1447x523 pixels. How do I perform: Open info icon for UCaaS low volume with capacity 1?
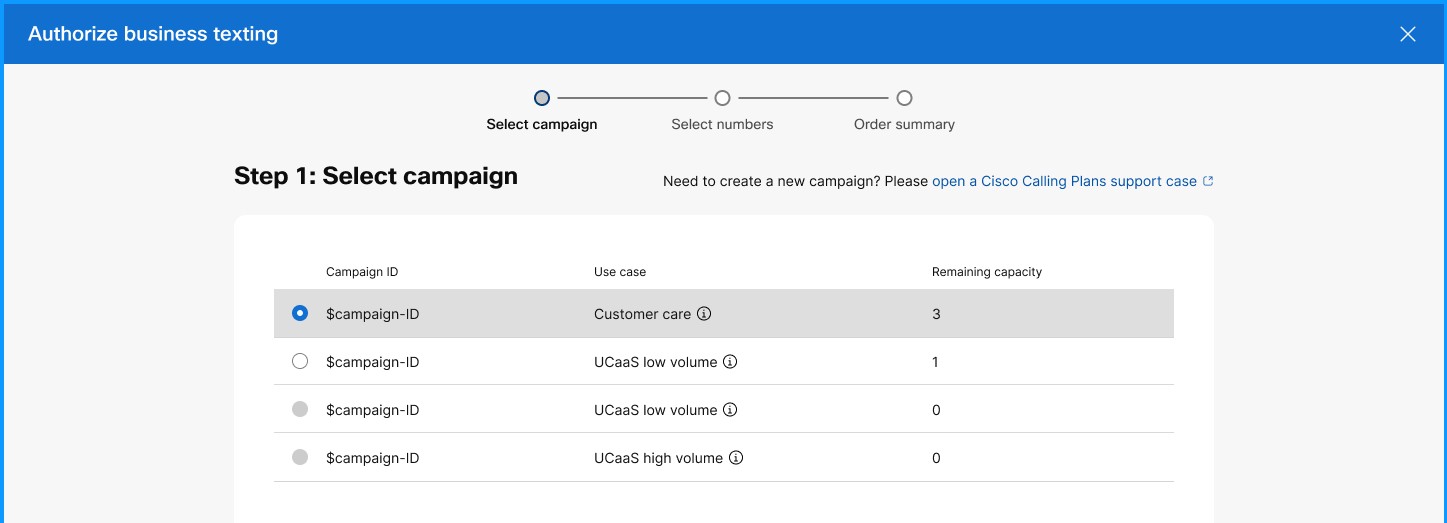[x=730, y=362]
